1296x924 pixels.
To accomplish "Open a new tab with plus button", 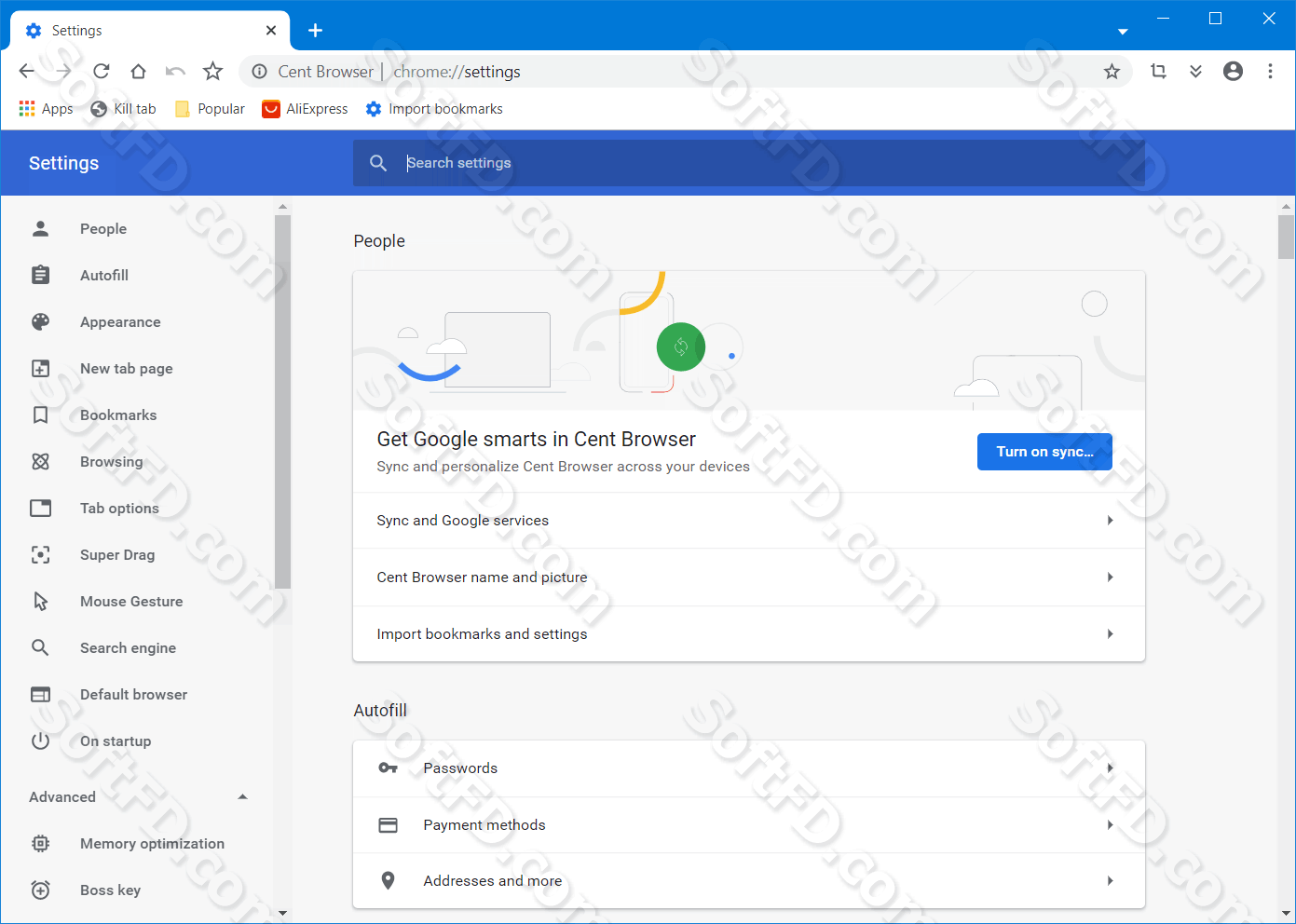I will [x=316, y=31].
